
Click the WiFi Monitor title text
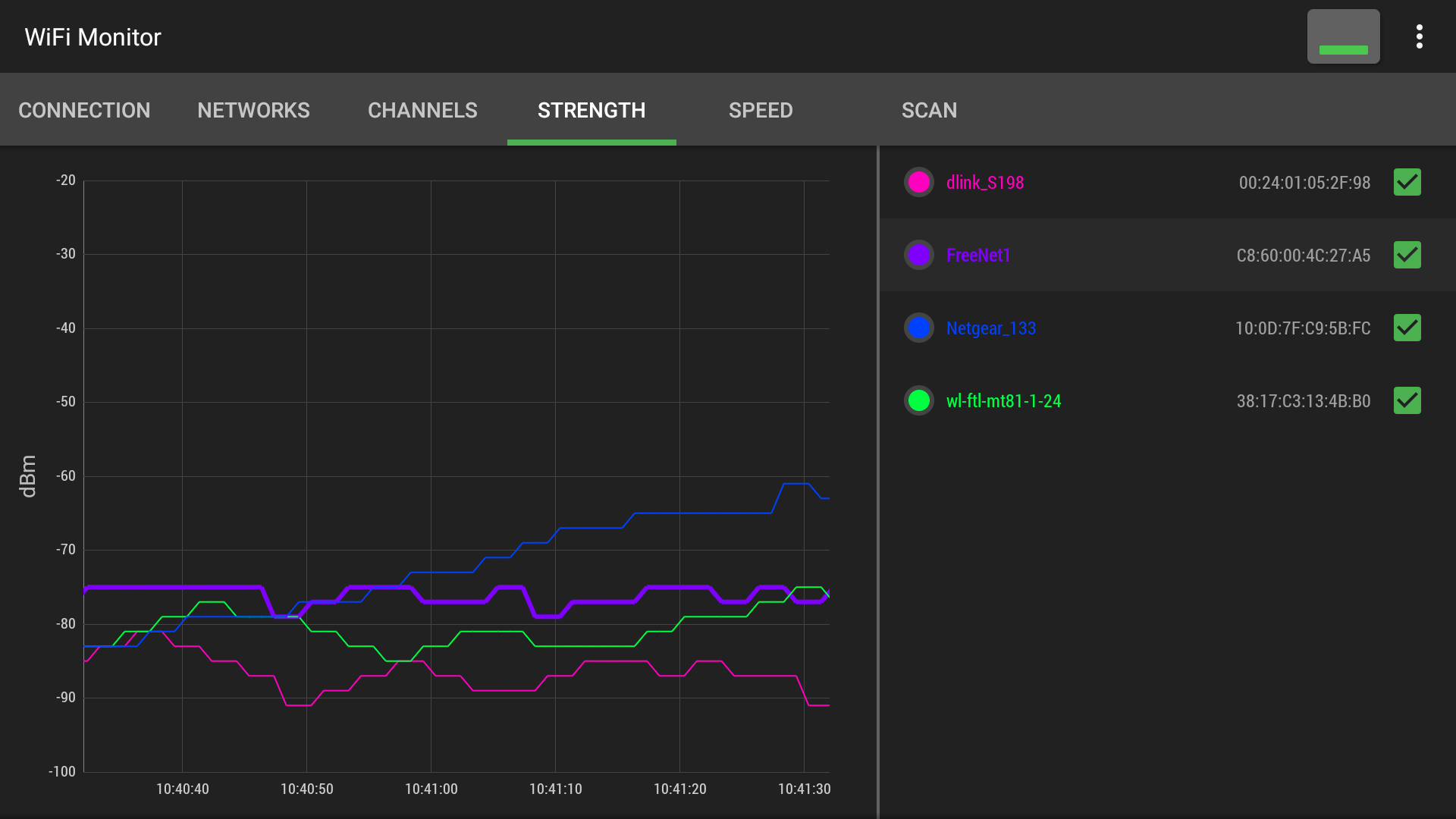(92, 36)
